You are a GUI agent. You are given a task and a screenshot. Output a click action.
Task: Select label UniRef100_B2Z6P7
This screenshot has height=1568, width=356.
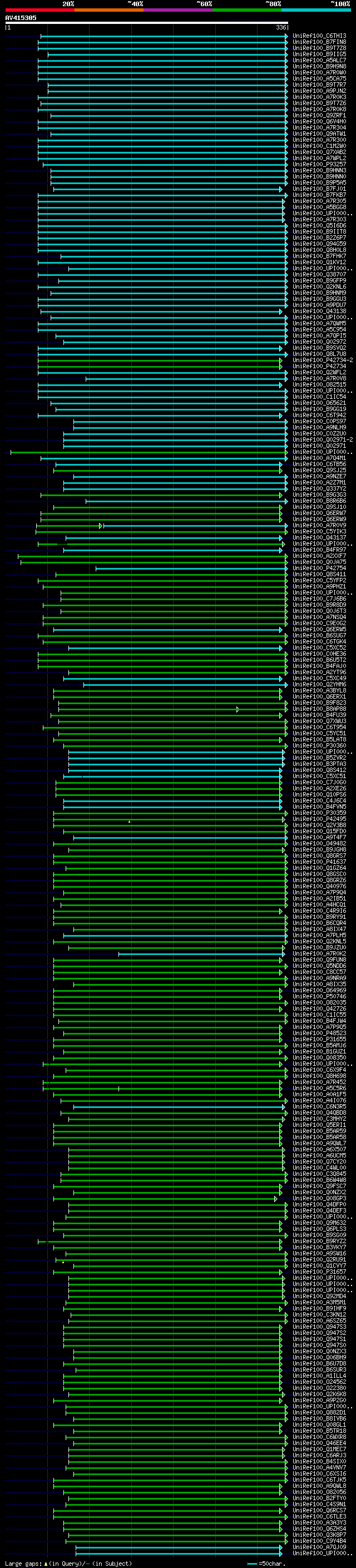(x=319, y=238)
